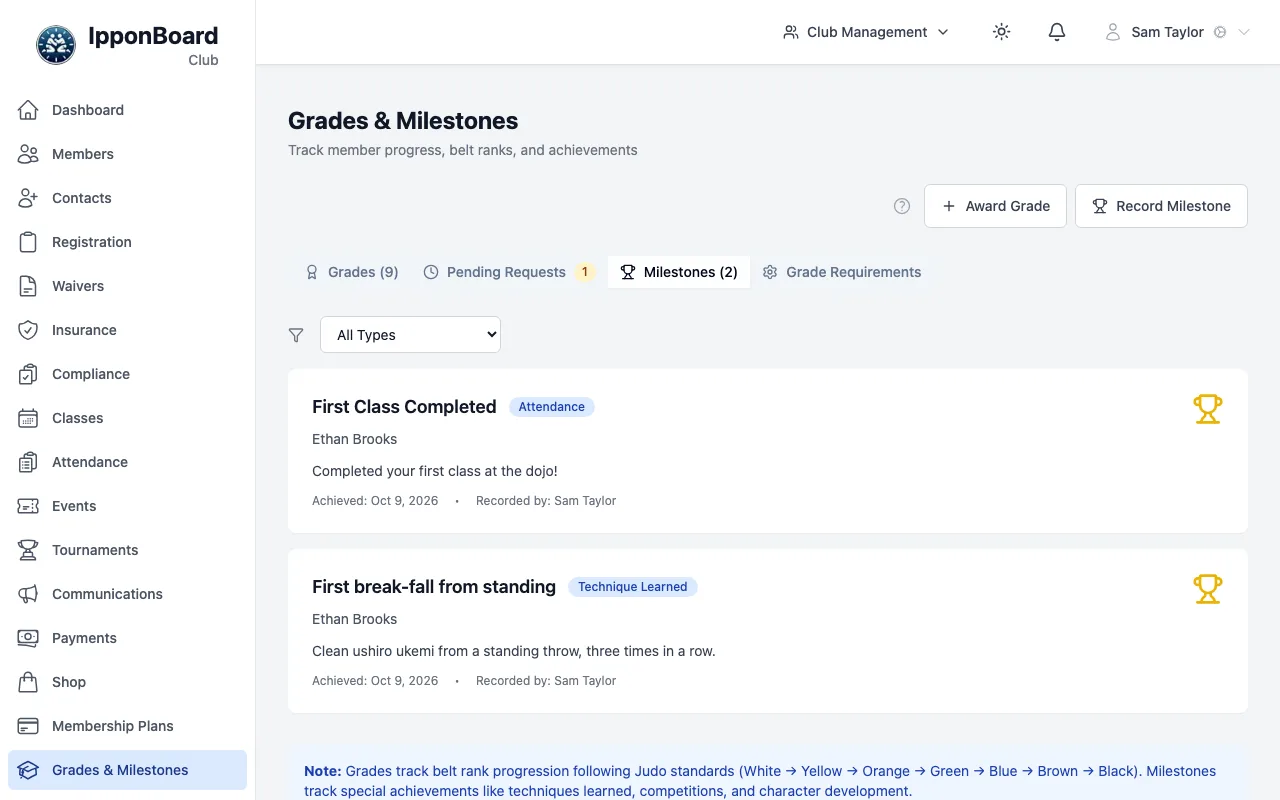Image resolution: width=1280 pixels, height=800 pixels.
Task: Switch to the Grades (9) tab
Action: [352, 272]
